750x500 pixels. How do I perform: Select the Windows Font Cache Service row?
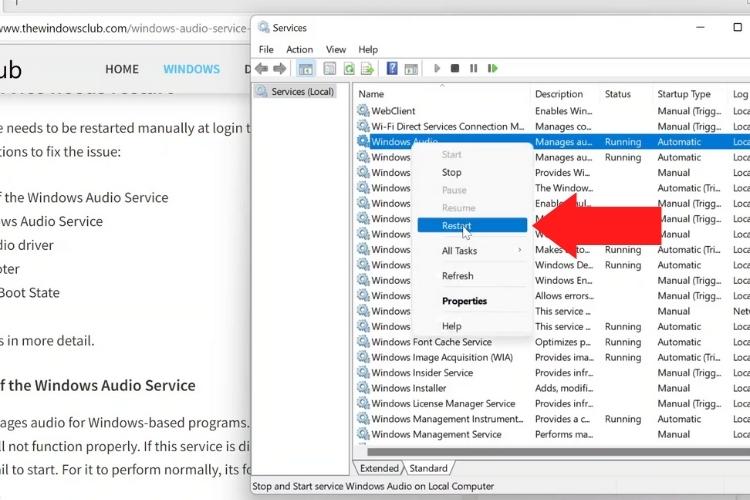[x=552, y=342]
